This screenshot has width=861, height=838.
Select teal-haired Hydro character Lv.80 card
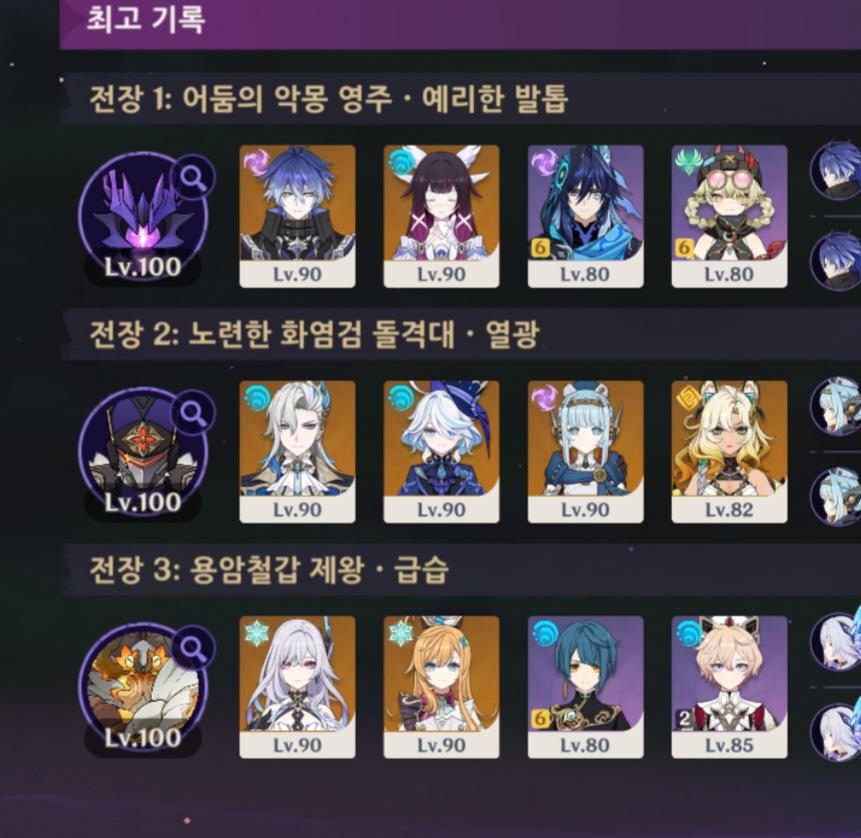tap(585, 688)
